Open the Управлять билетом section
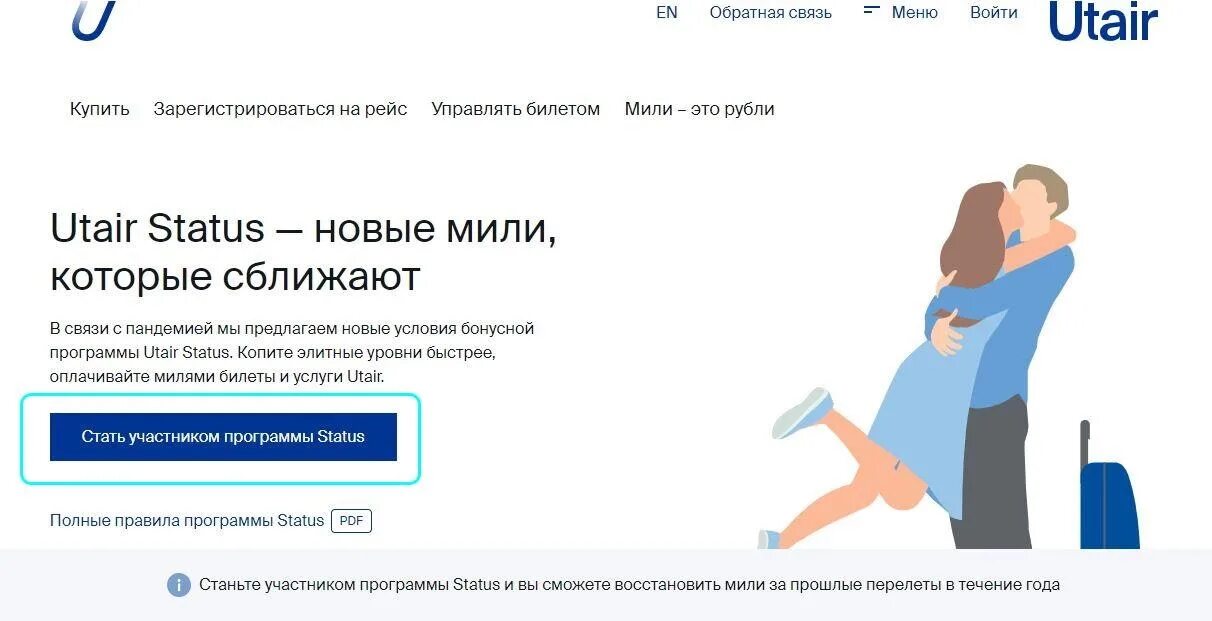The height and width of the screenshot is (621, 1212). (516, 109)
